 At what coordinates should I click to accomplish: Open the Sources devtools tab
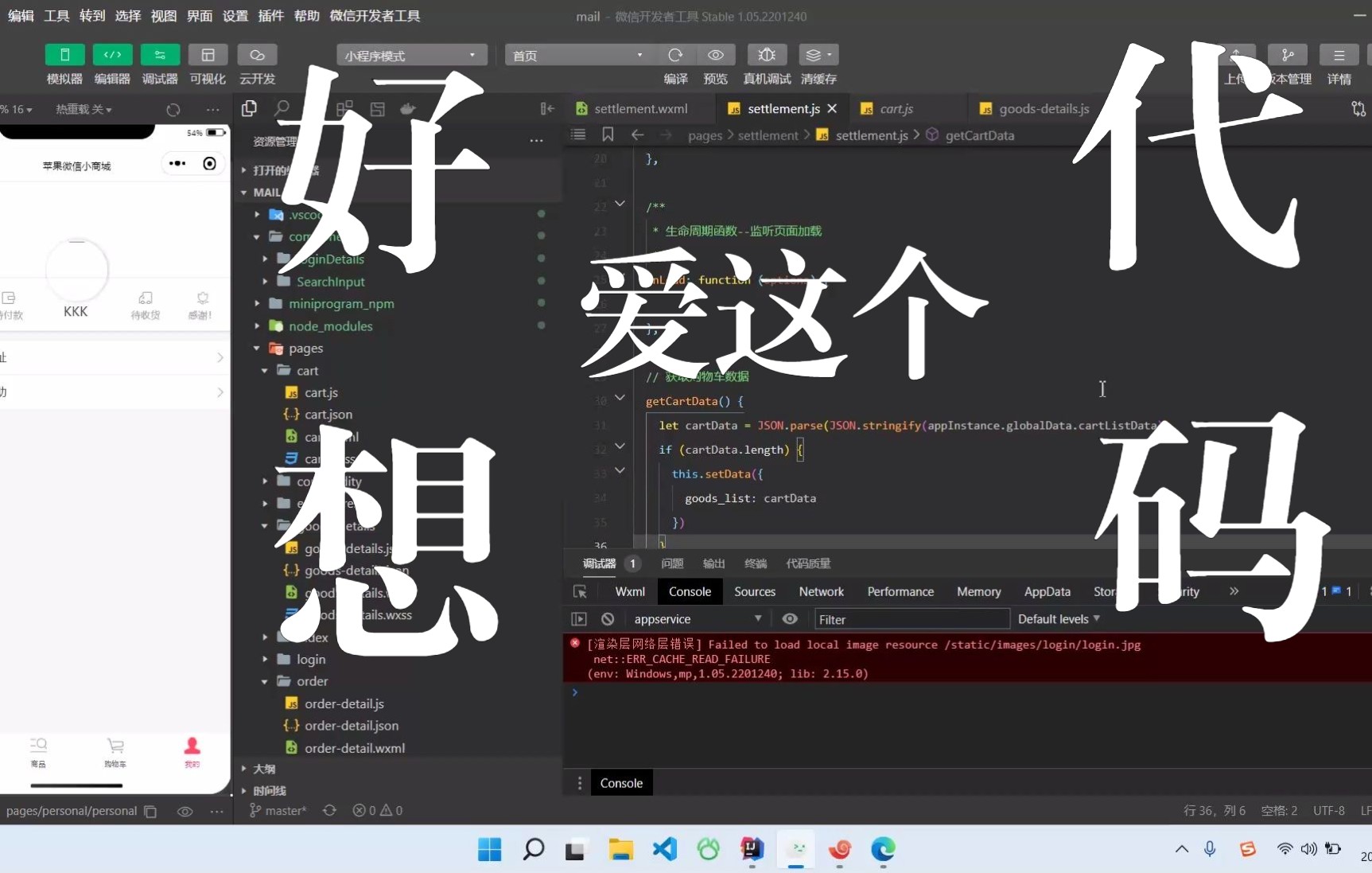(755, 591)
